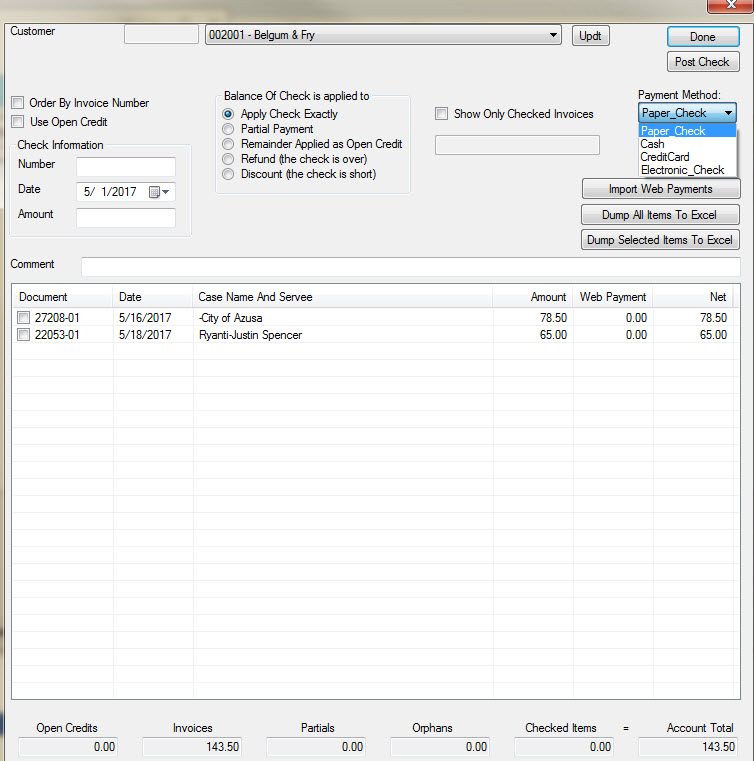Pick Paper_Check from payment list
The width and height of the screenshot is (754, 761).
(688, 131)
